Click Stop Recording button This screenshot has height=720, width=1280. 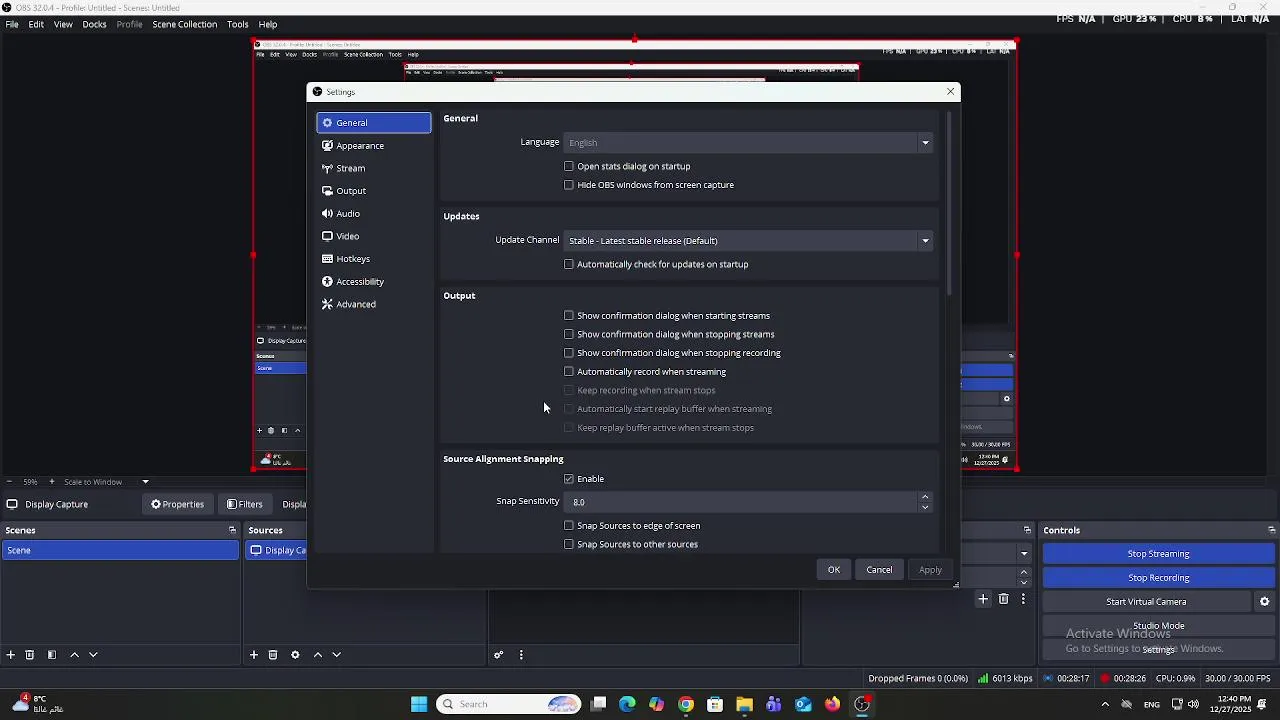point(1158,578)
